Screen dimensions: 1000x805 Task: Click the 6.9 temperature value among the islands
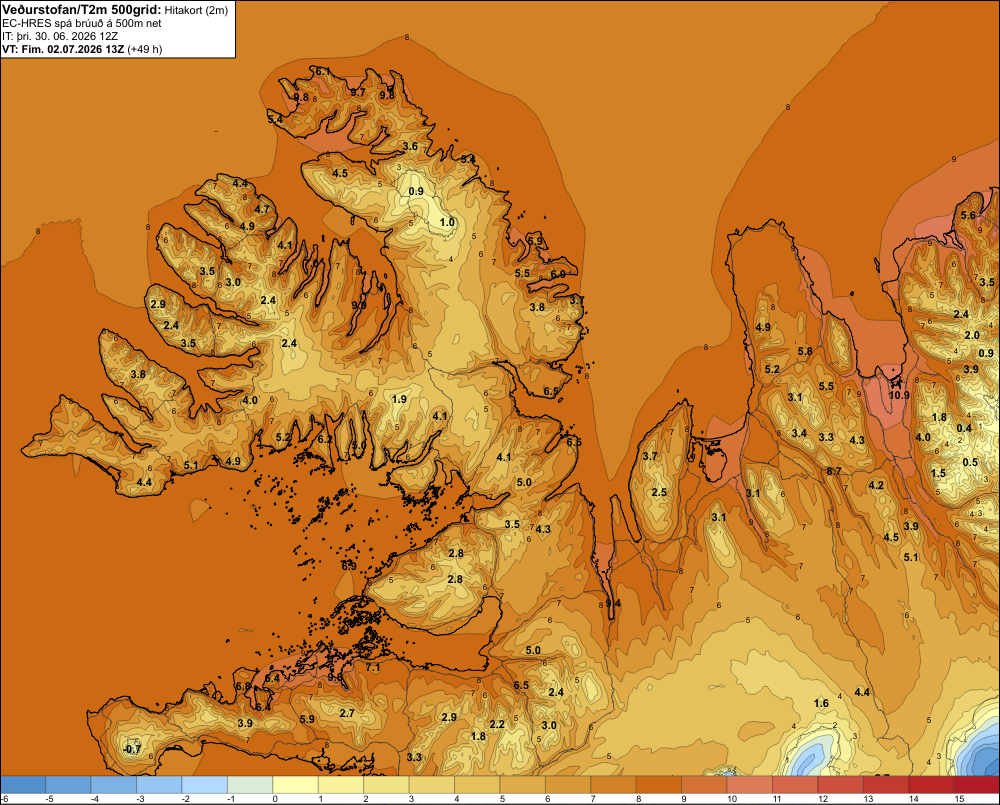349,566
